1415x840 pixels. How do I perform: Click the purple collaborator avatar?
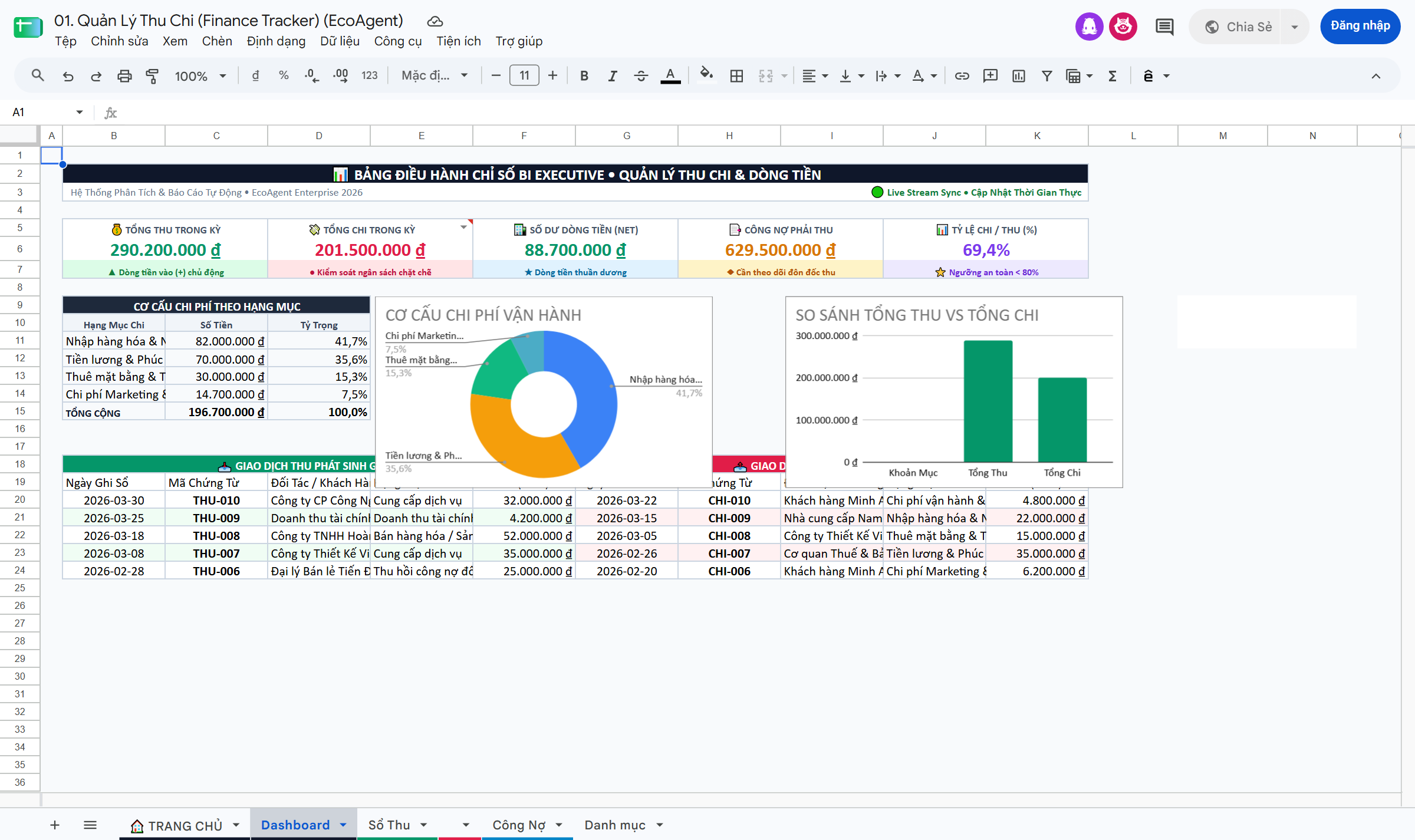click(x=1089, y=27)
